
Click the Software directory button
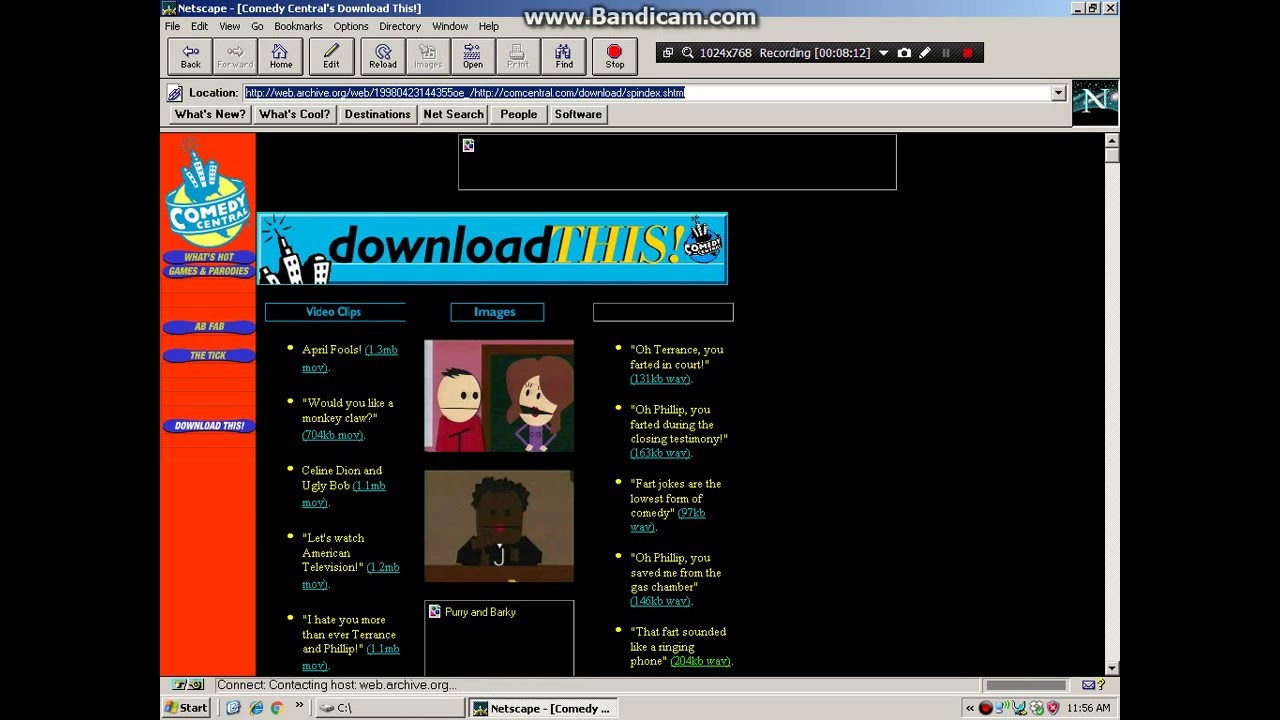point(578,114)
